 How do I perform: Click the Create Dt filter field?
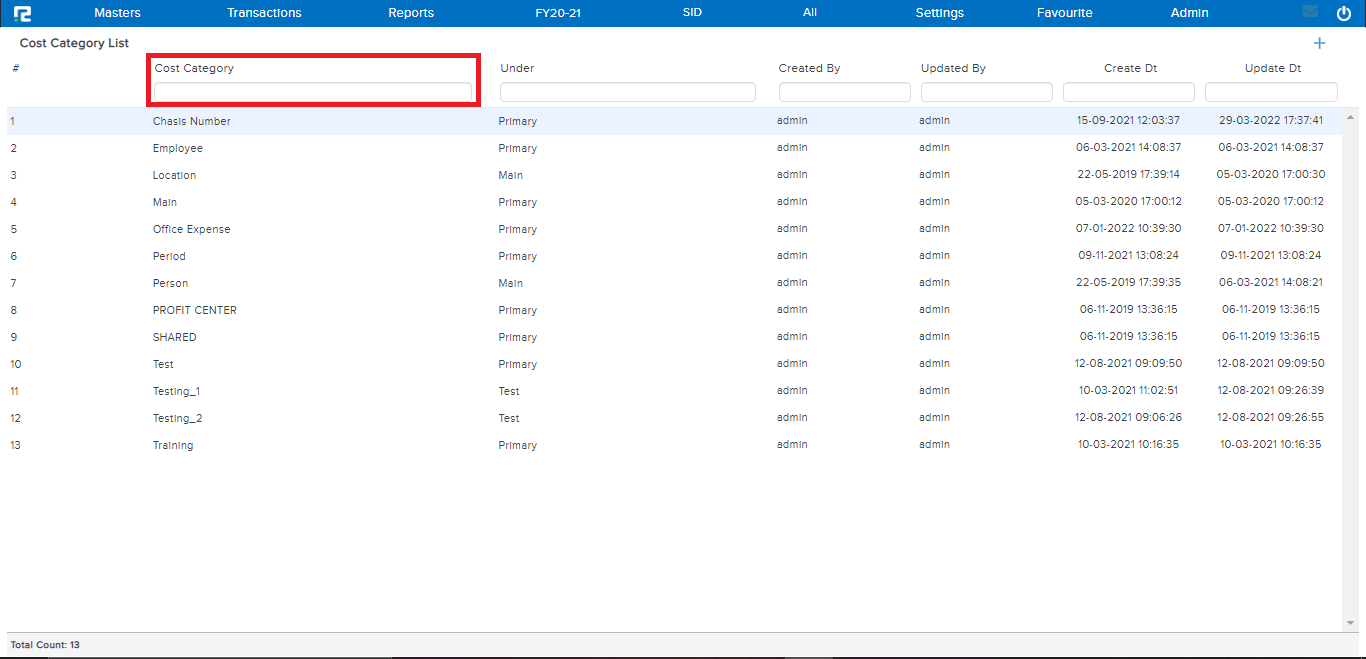[x=1129, y=91]
